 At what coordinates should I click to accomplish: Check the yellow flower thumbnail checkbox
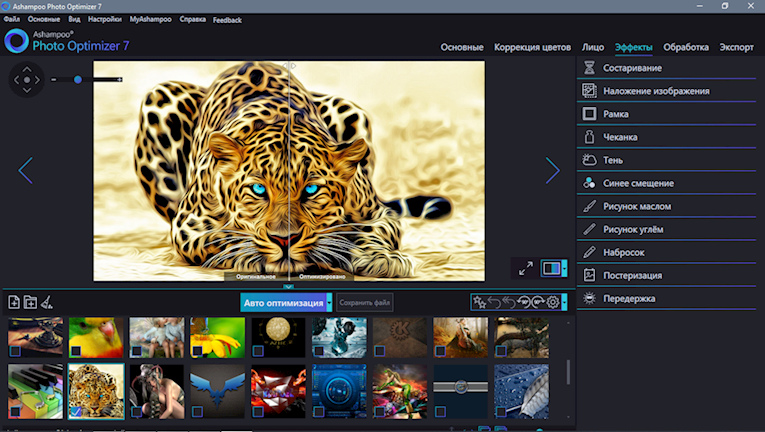[197, 350]
